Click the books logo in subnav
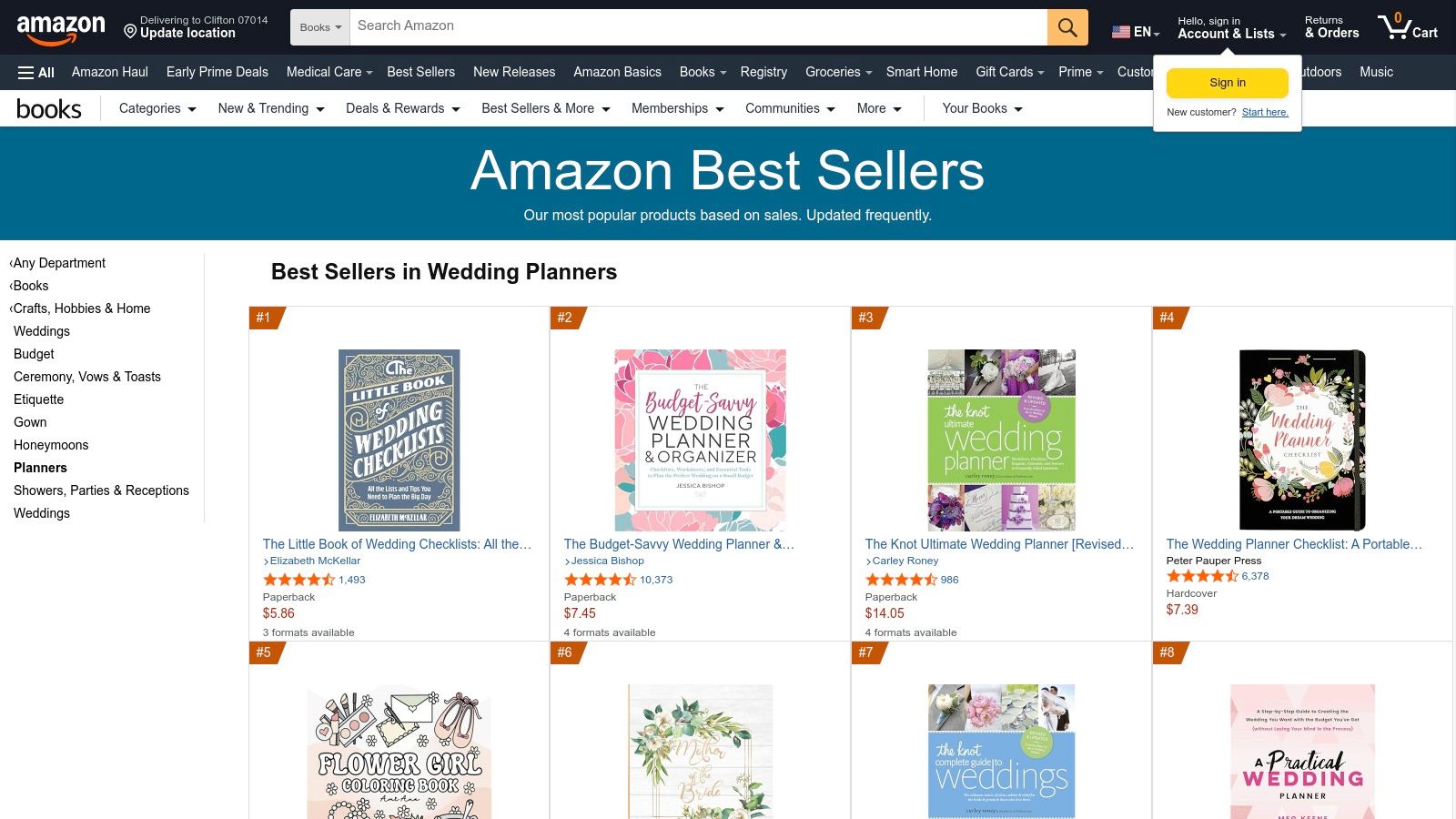1456x819 pixels. 49,109
